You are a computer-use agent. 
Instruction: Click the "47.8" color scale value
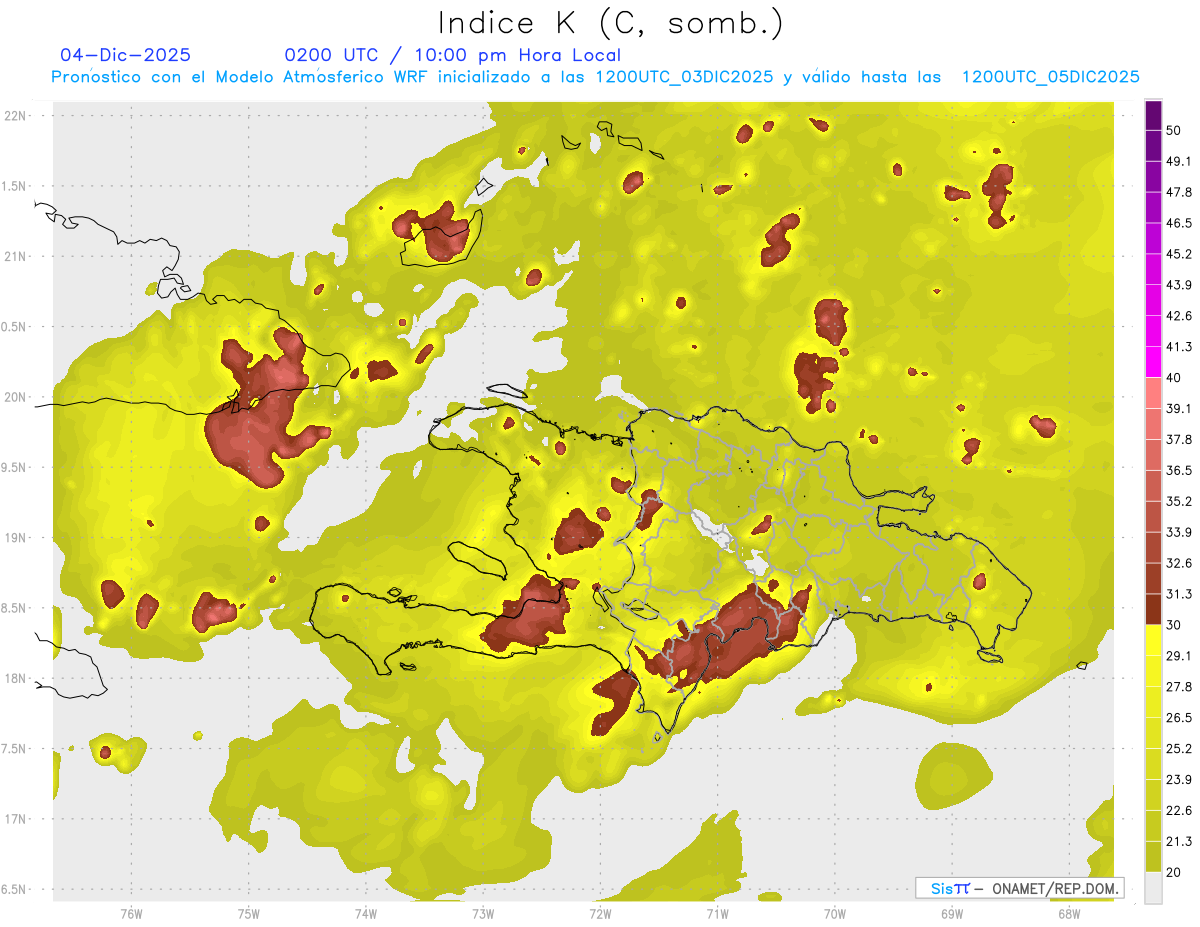1179,192
